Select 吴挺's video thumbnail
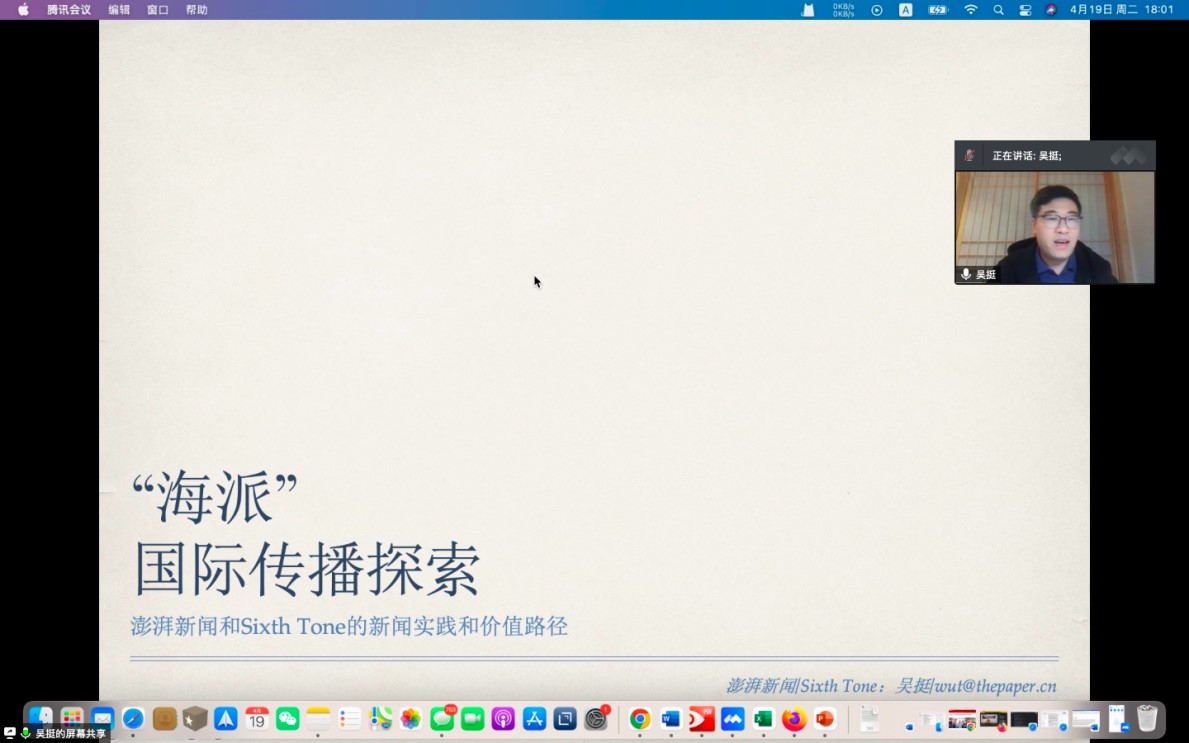The width and height of the screenshot is (1189, 743). point(1055,227)
